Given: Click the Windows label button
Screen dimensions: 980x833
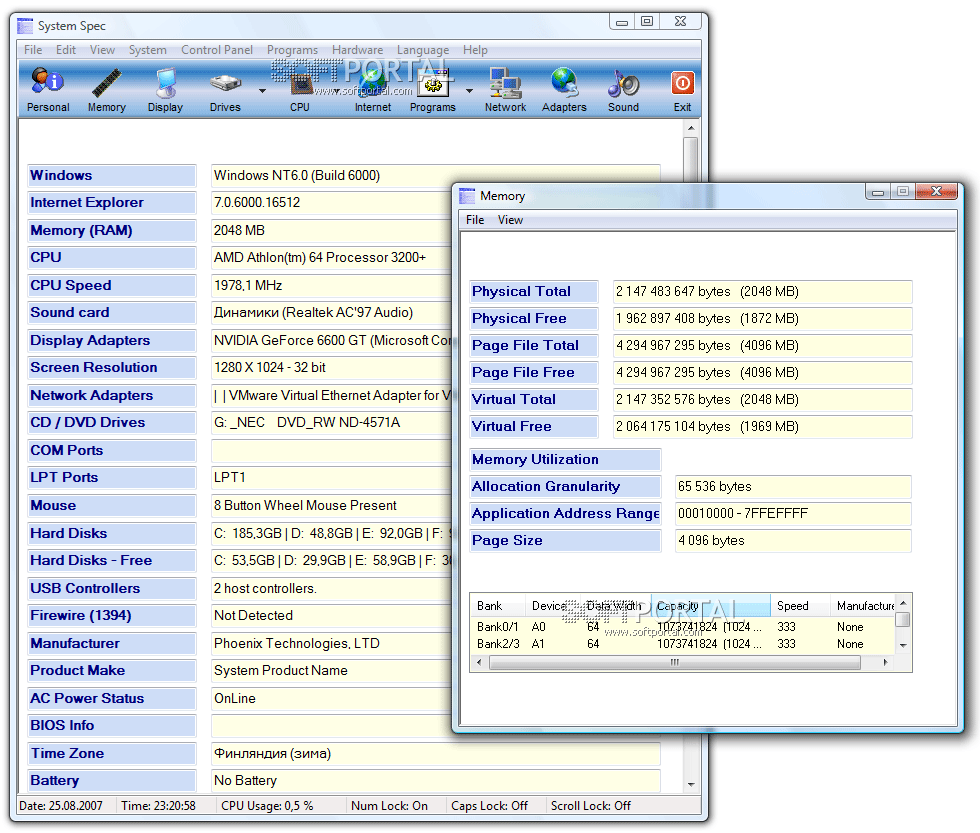Looking at the screenshot, I should pos(112,176).
